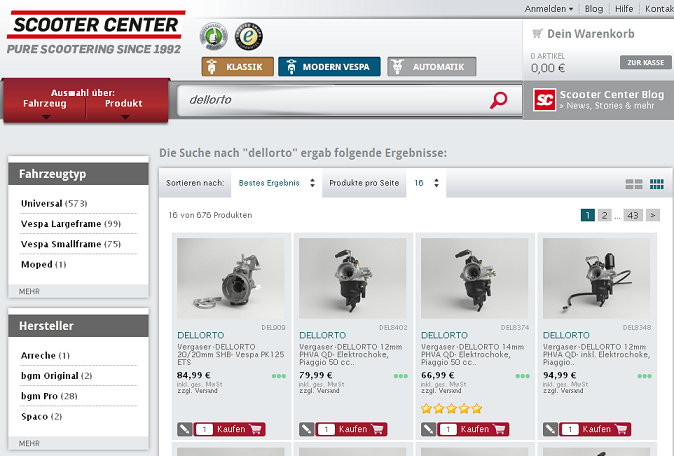Screen dimensions: 674x456
Task: Open thumbnail of DEL909 SHB carburetor
Action: [231, 278]
